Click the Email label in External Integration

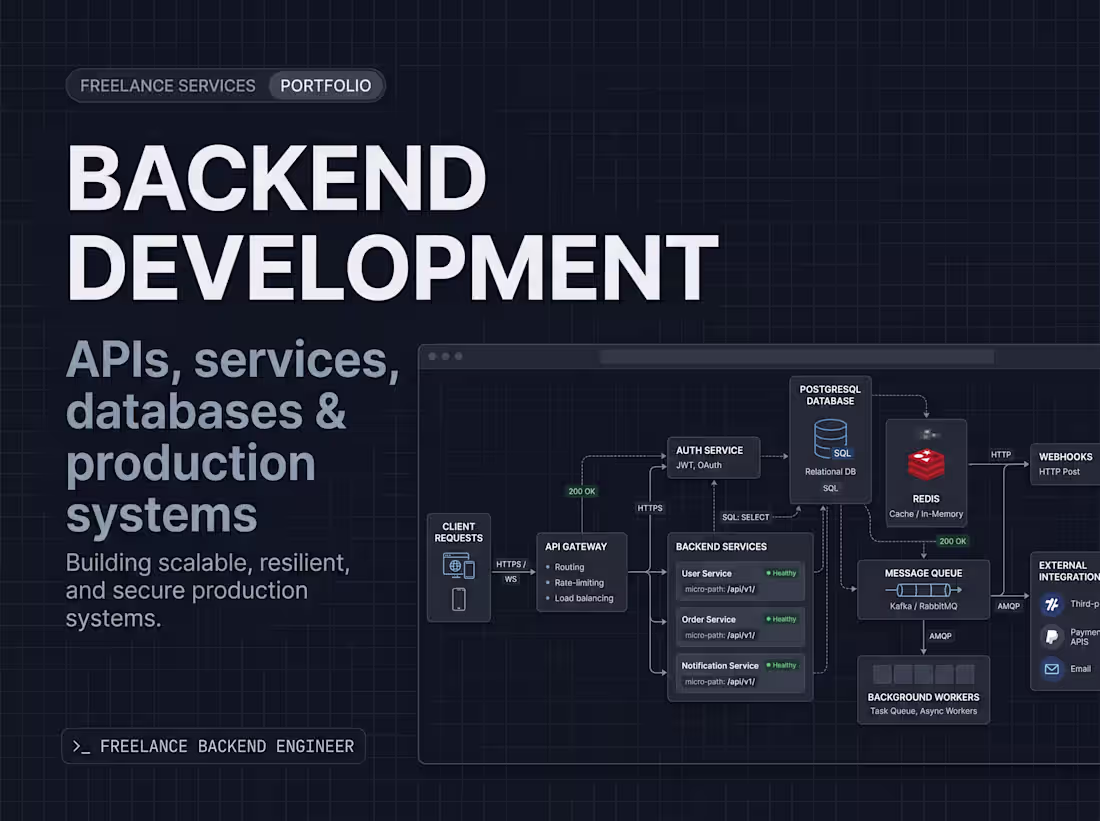click(x=1080, y=669)
